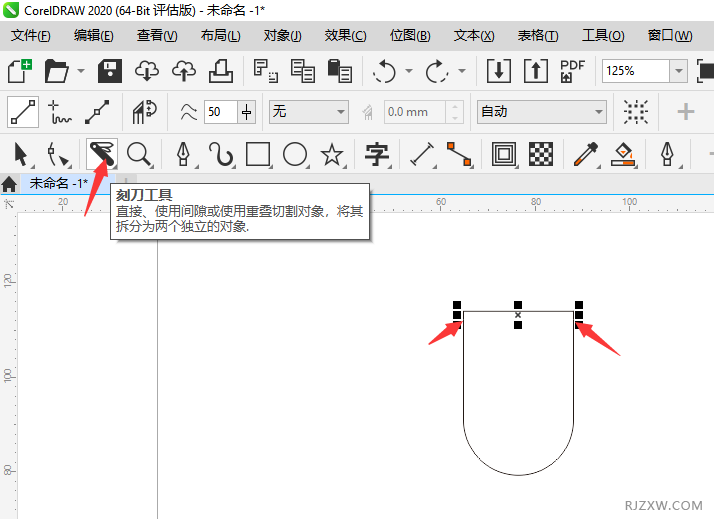Viewport: 714px width, 519px height.
Task: Select the Pick arrow tool
Action: pyautogui.click(x=21, y=154)
